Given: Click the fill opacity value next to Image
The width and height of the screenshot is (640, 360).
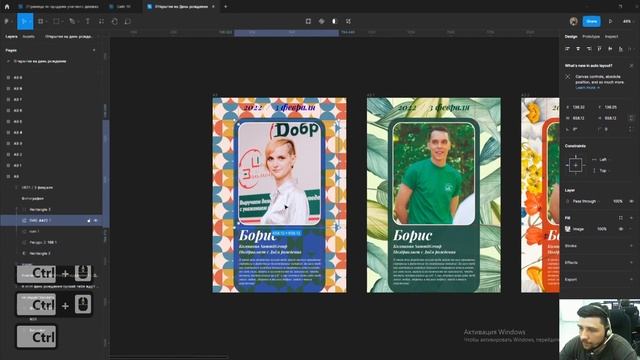Looking at the screenshot, I should [x=602, y=229].
